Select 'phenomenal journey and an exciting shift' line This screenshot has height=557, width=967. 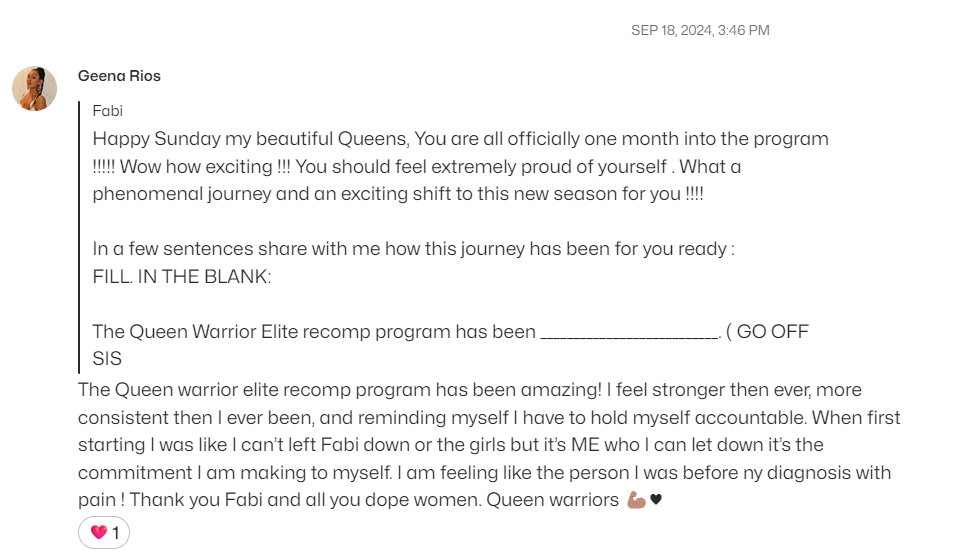point(398,194)
